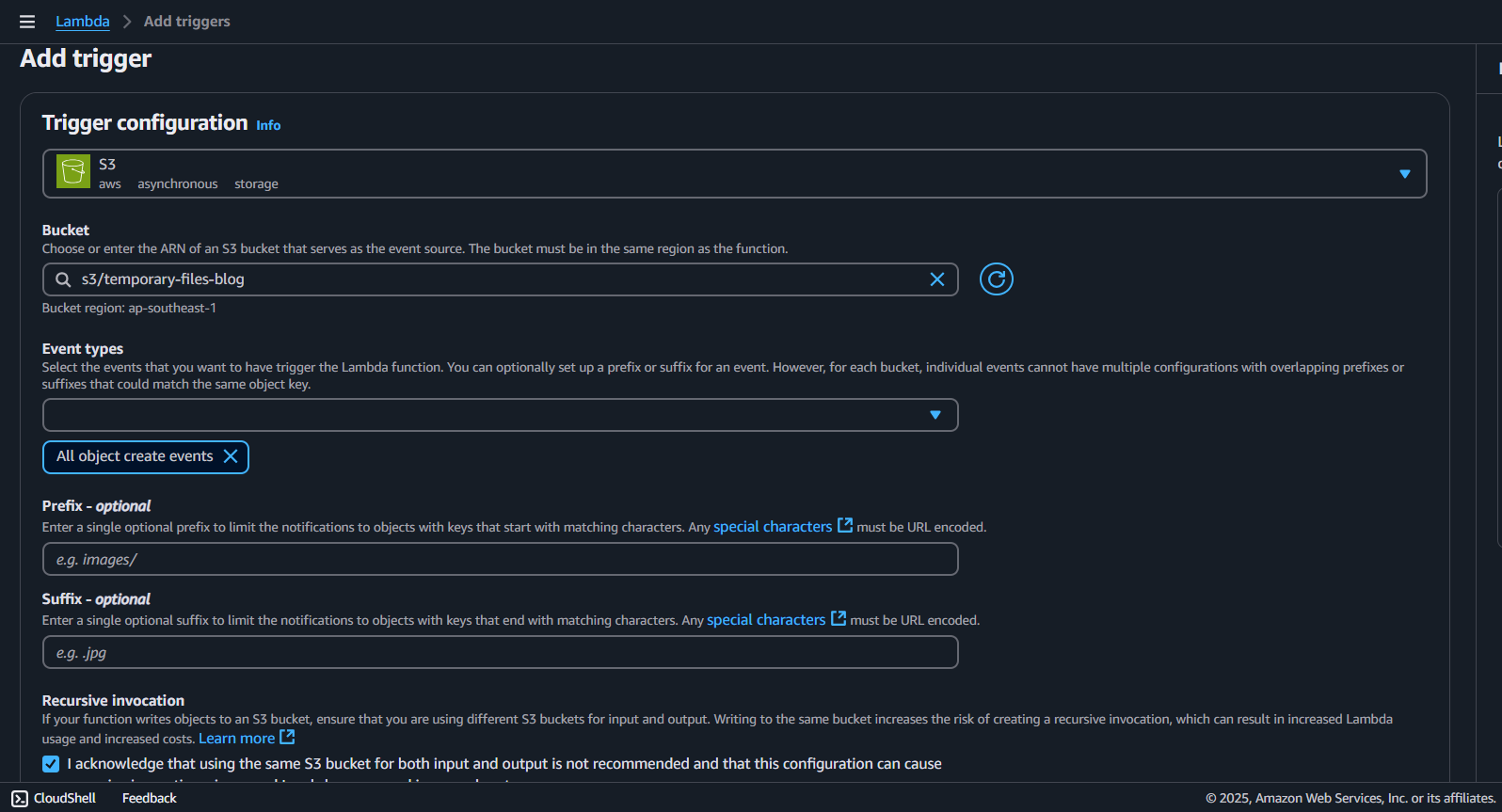
Task: Open the hamburger navigation menu
Action: (x=27, y=22)
